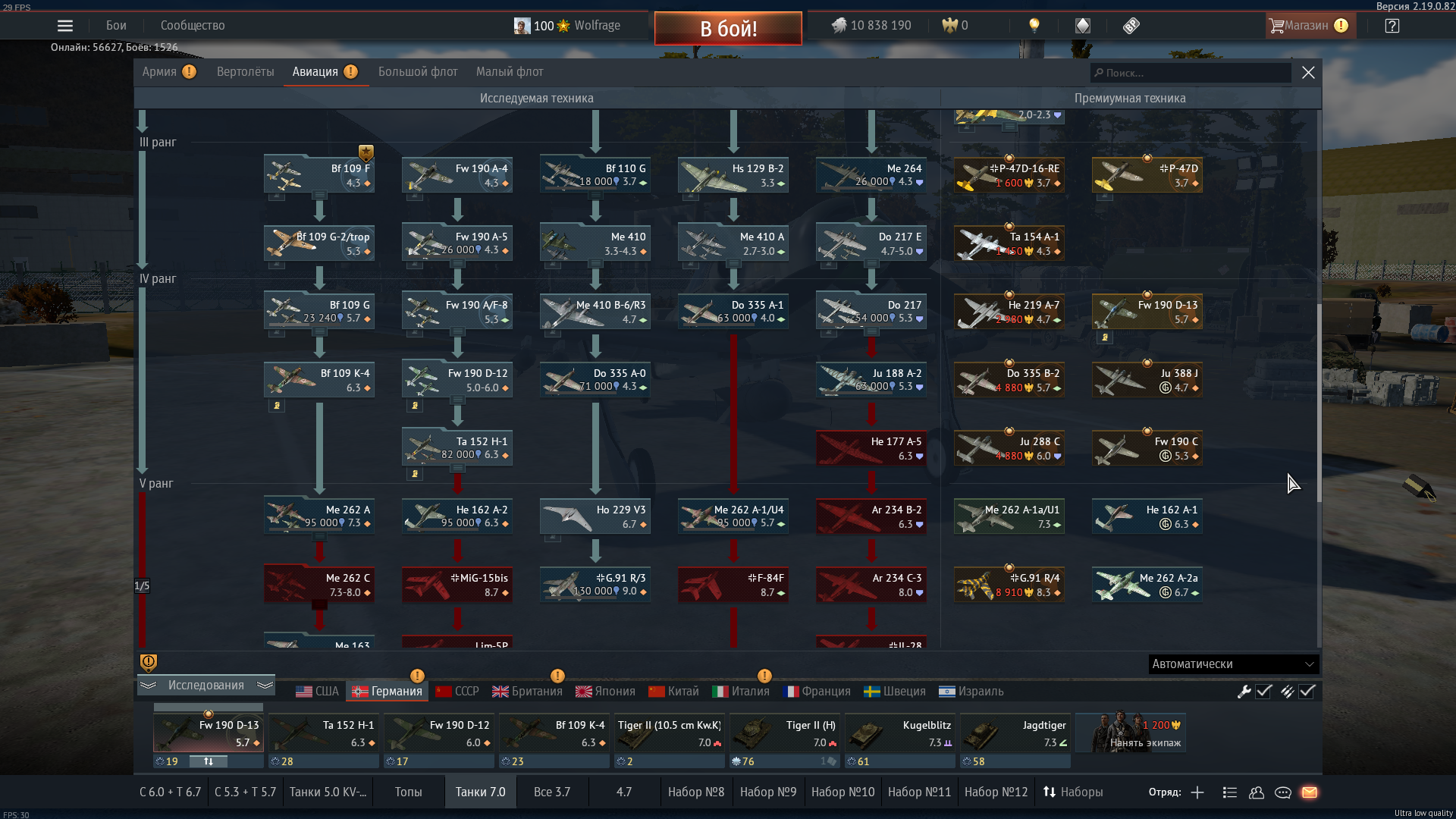Select Tiger II (H) crew slot
The height and width of the screenshot is (819, 1456).
click(x=784, y=733)
